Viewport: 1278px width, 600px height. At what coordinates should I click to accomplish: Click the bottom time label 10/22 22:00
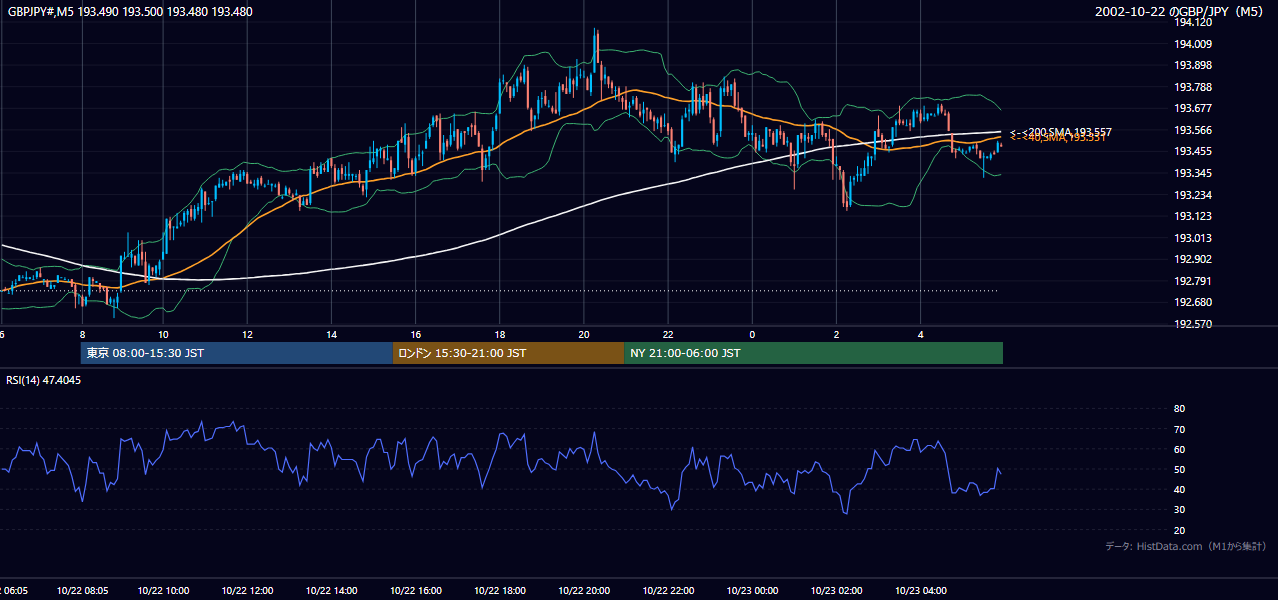(x=668, y=591)
